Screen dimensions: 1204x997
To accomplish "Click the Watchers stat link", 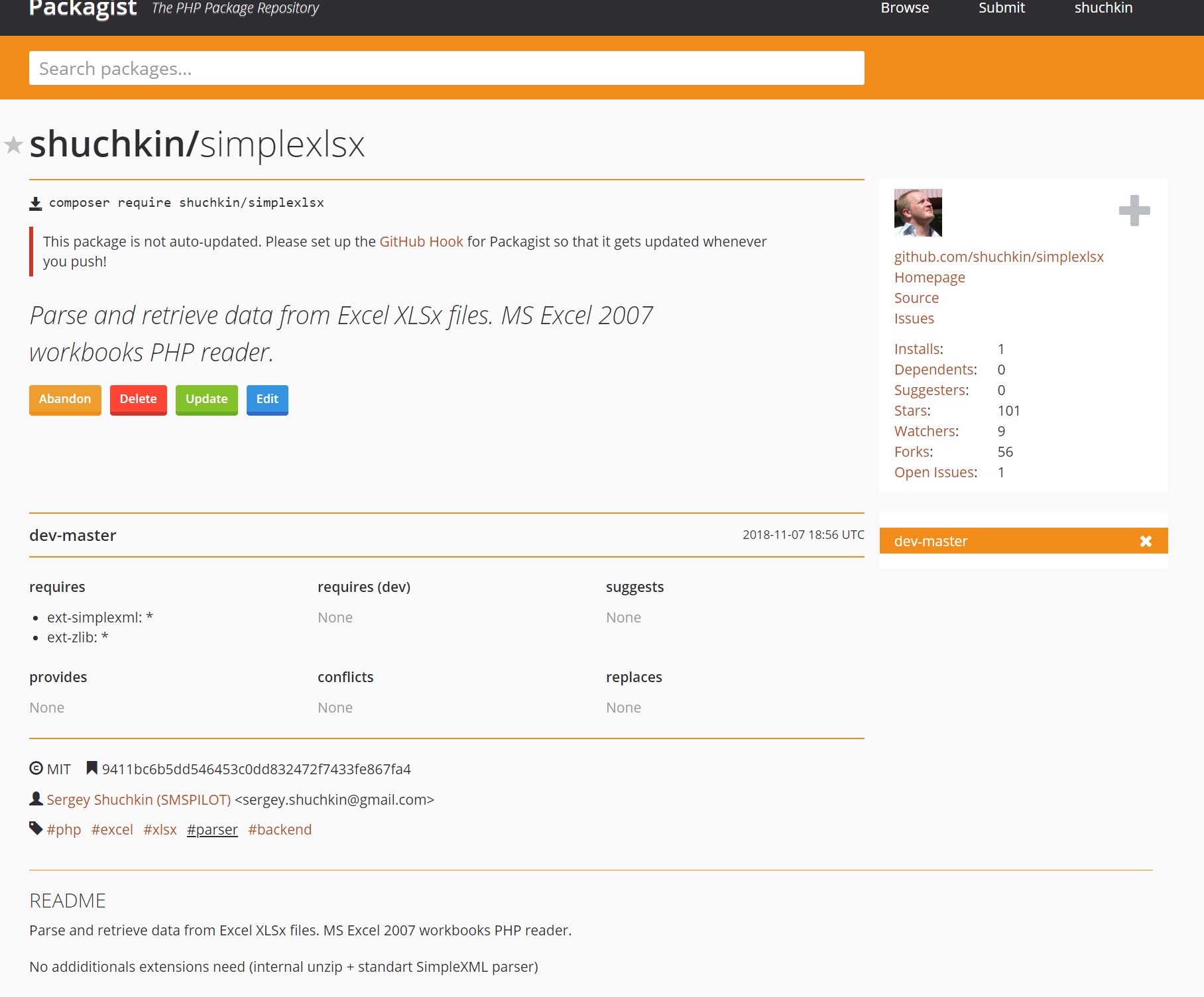I will tap(926, 432).
